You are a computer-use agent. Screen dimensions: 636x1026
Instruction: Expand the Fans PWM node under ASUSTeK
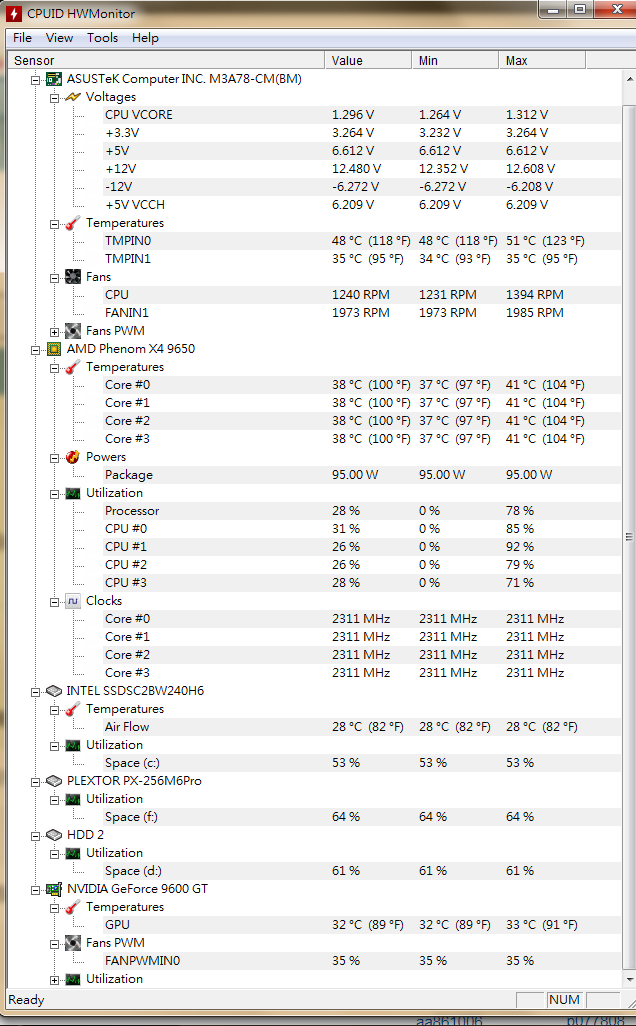click(55, 331)
